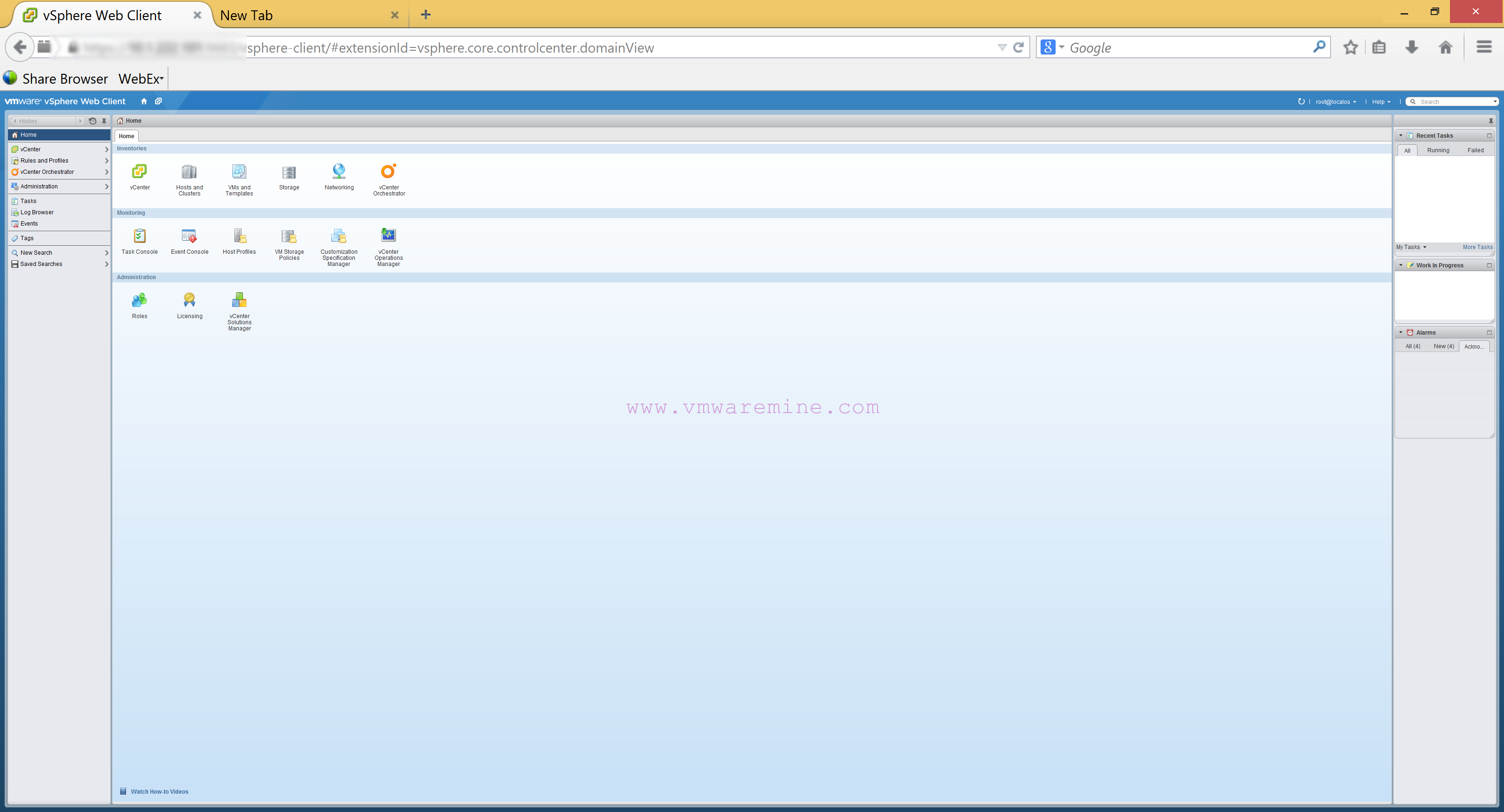Expand vCenter Orchestrator in navigator
This screenshot has height=812, width=1504.
[x=106, y=172]
